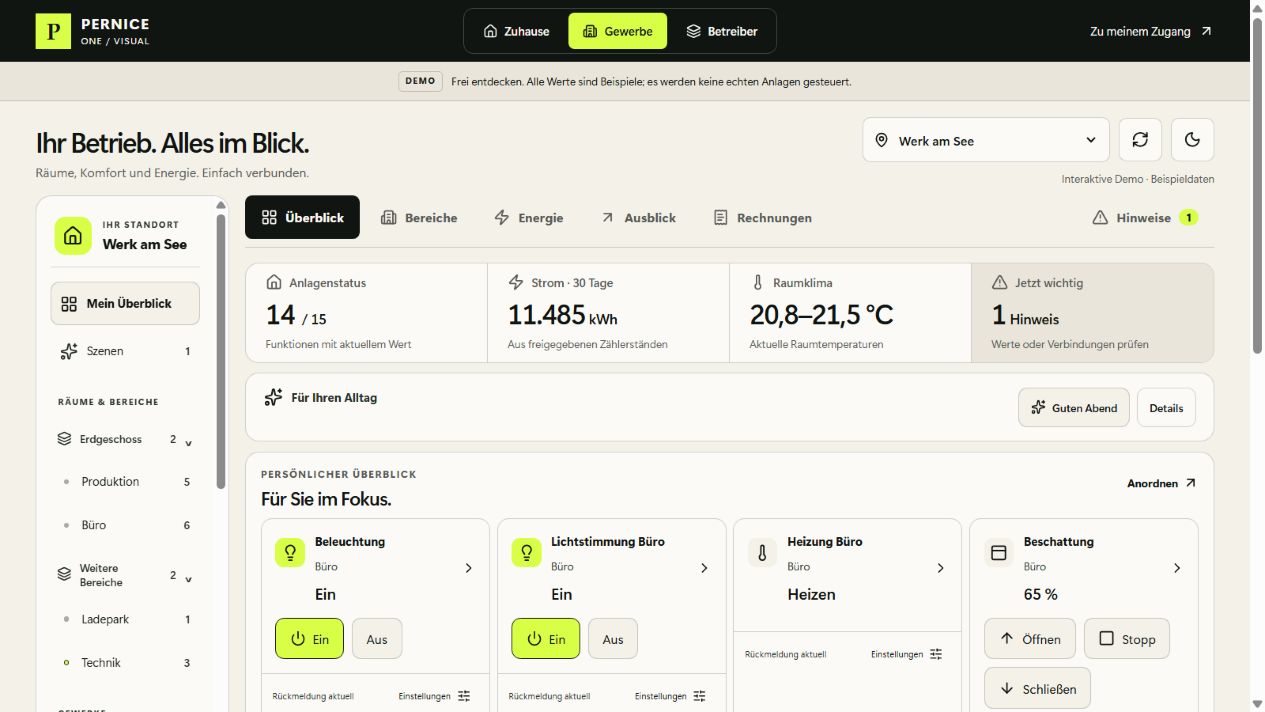The height and width of the screenshot is (712, 1265).
Task: Open the Werk am See location dropdown
Action: tap(986, 140)
